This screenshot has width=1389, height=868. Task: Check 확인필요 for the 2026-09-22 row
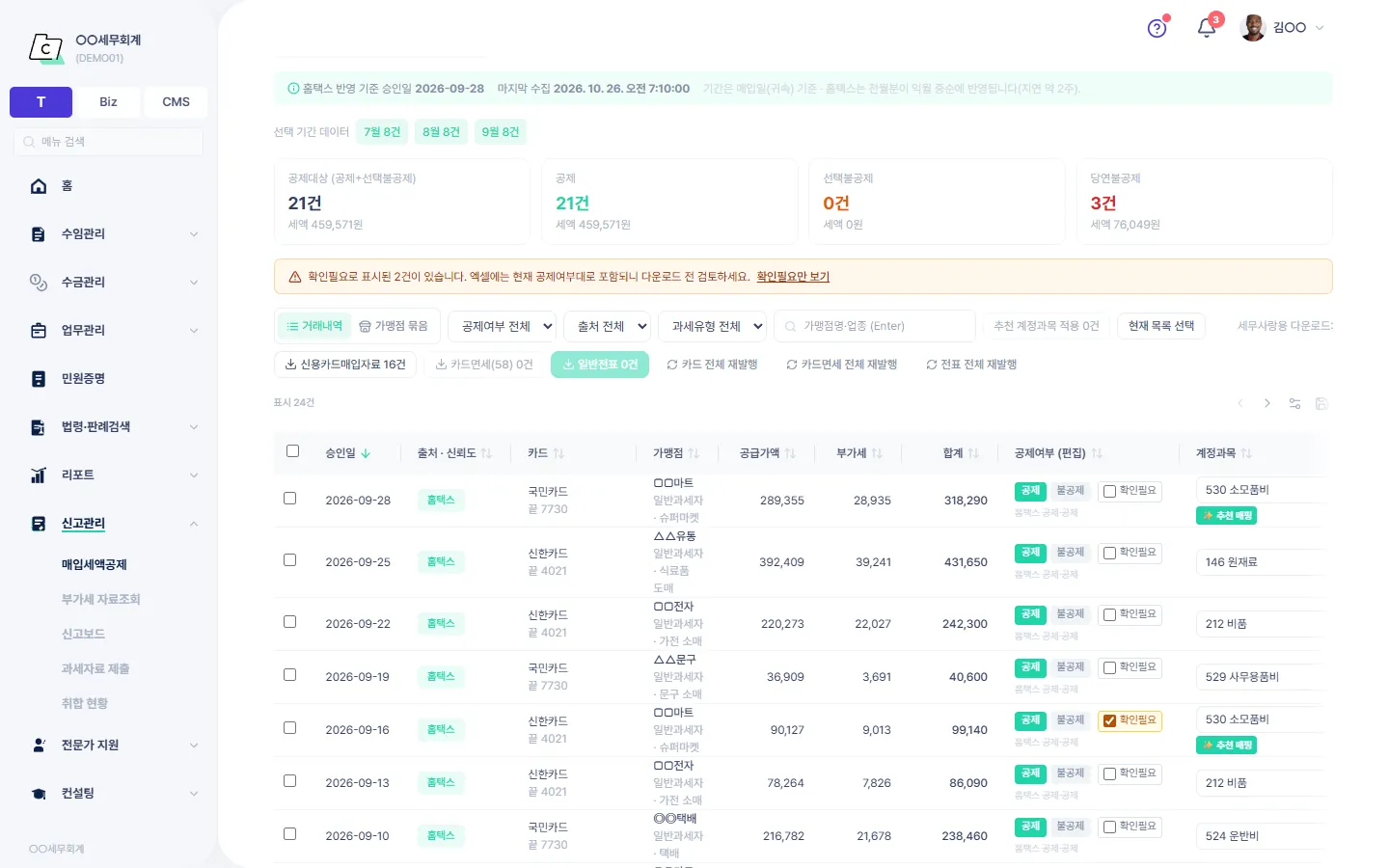coord(1109,615)
